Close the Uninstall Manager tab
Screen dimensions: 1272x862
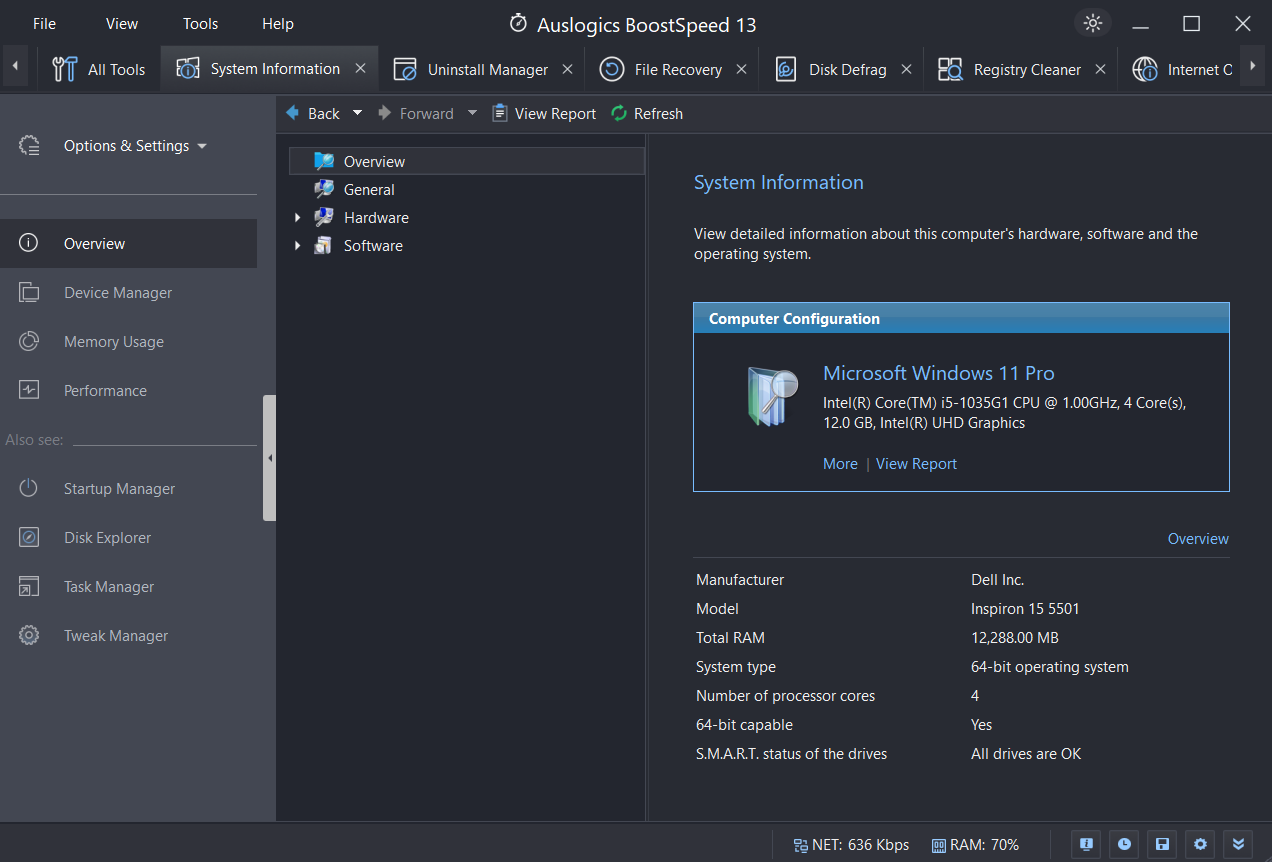(567, 69)
